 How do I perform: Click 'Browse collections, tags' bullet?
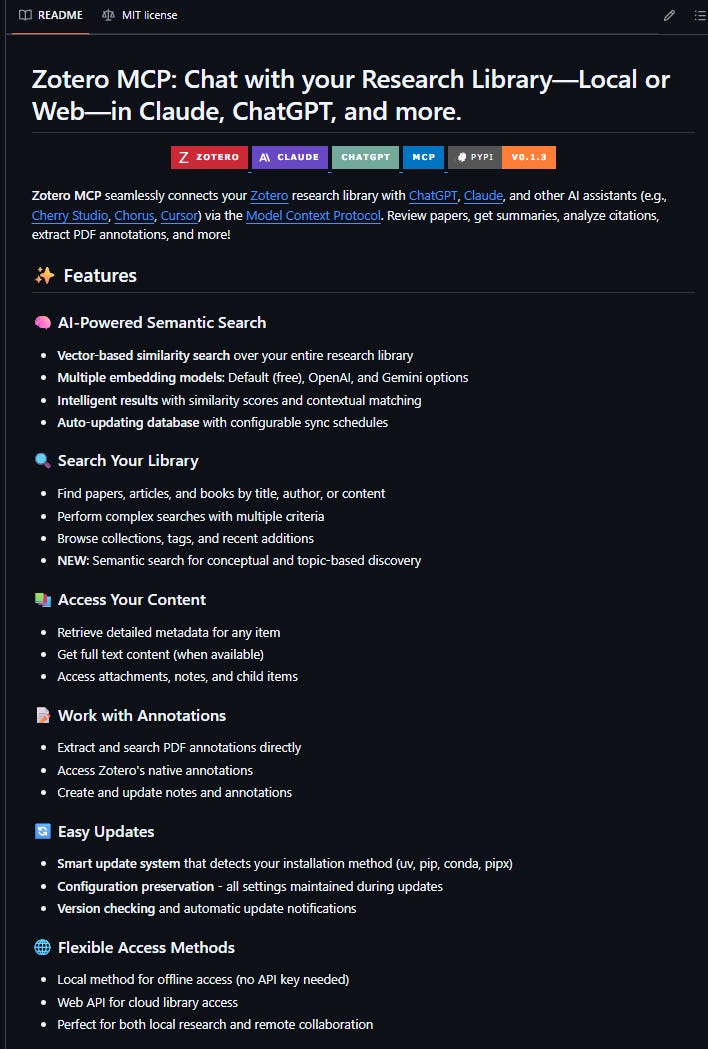click(x=185, y=539)
